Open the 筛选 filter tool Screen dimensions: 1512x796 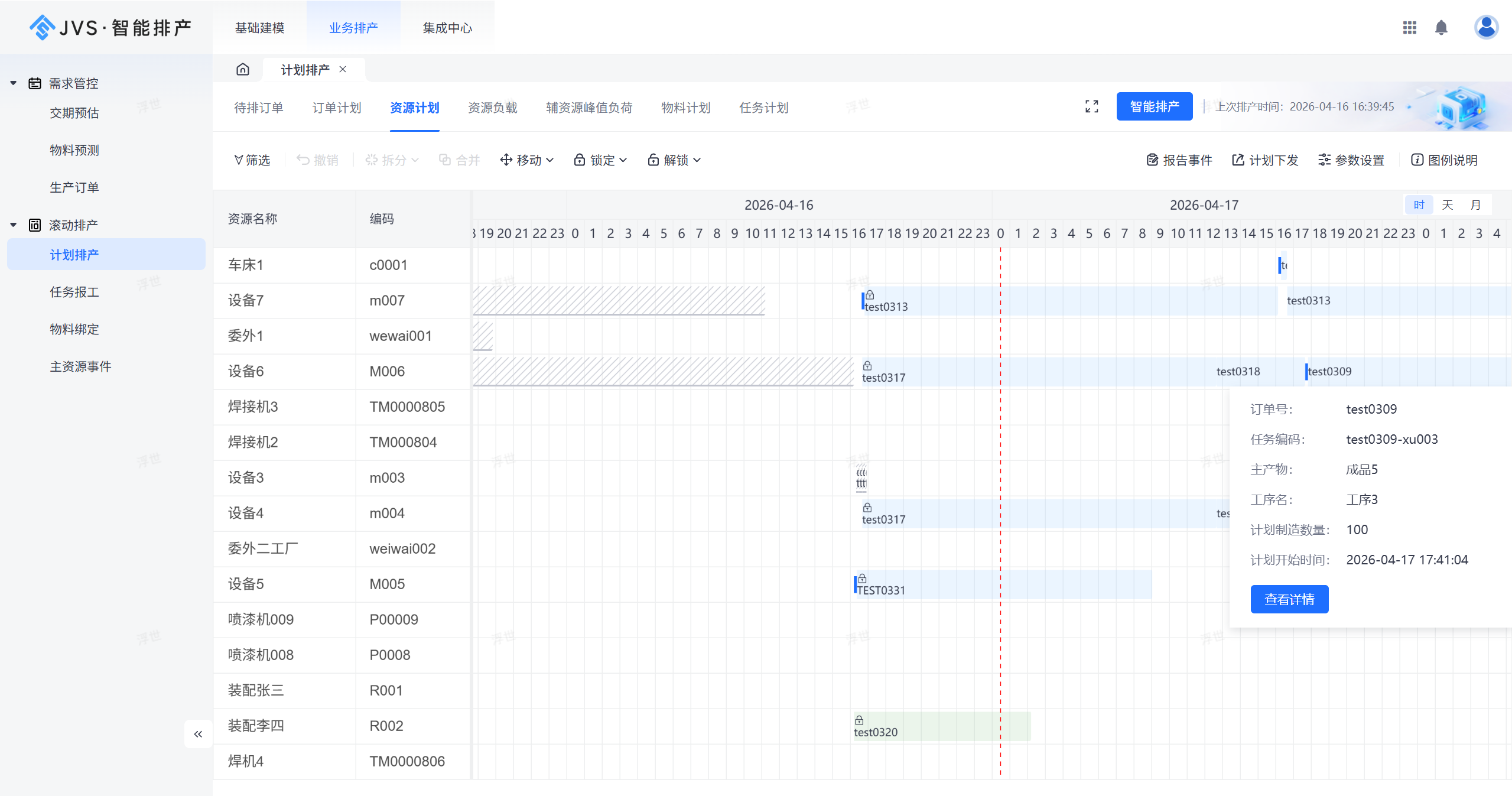pyautogui.click(x=252, y=160)
